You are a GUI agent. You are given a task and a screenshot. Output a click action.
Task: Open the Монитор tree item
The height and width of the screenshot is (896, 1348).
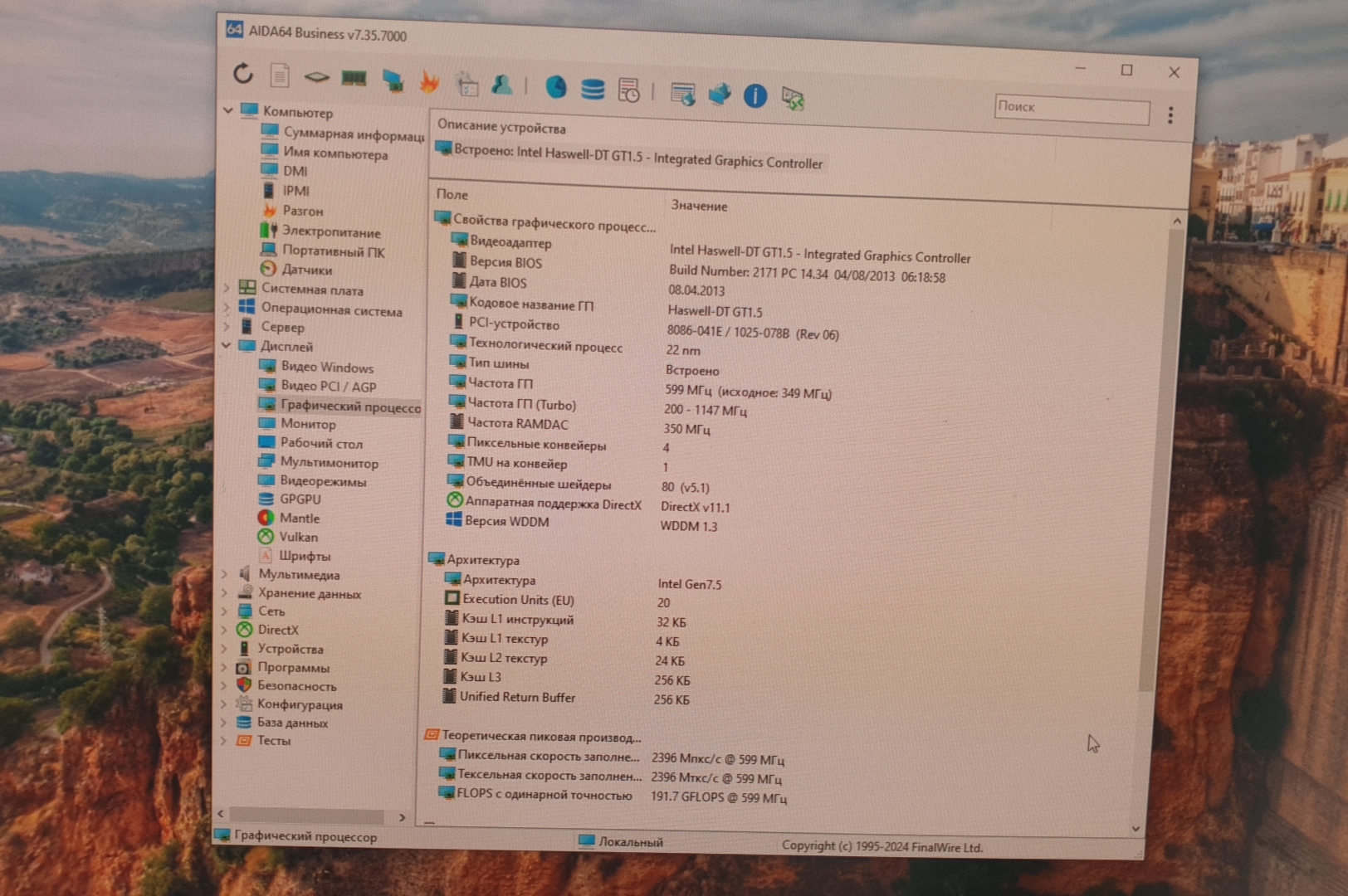297,423
